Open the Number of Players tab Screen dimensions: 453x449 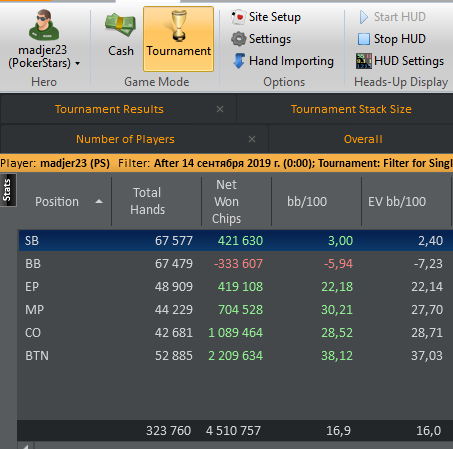pos(125,139)
